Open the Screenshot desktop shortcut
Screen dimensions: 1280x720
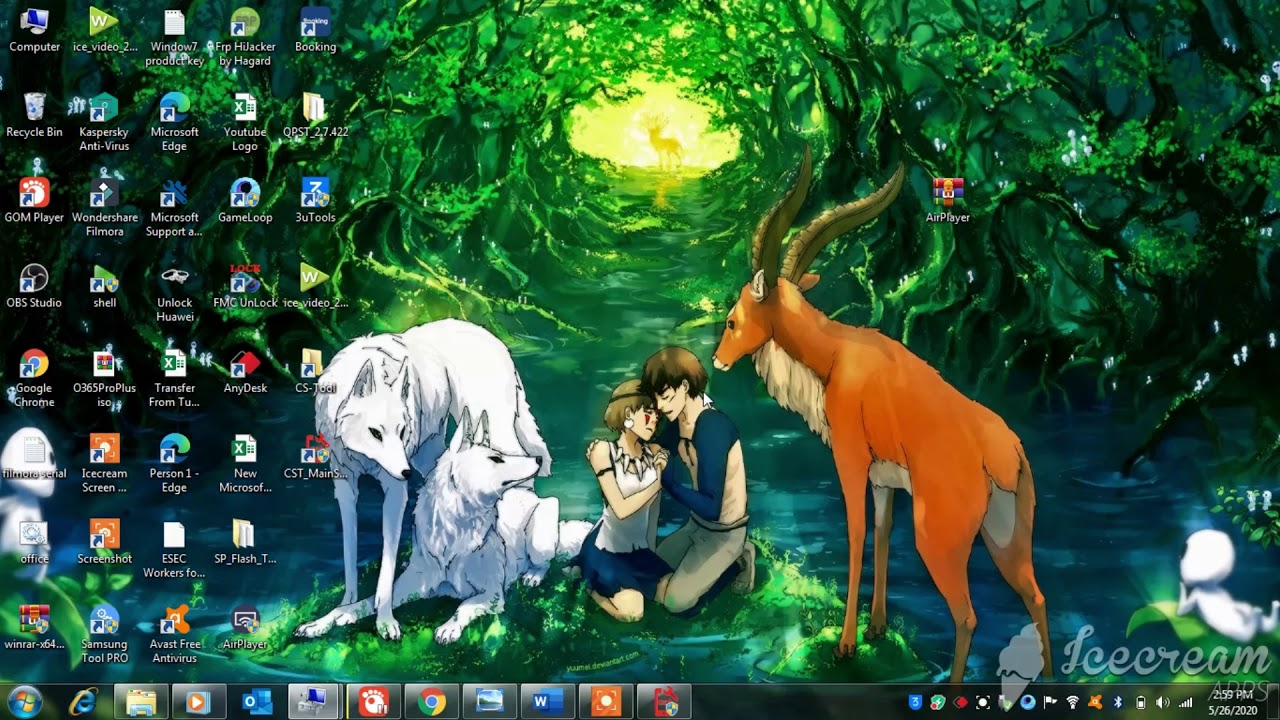(104, 541)
